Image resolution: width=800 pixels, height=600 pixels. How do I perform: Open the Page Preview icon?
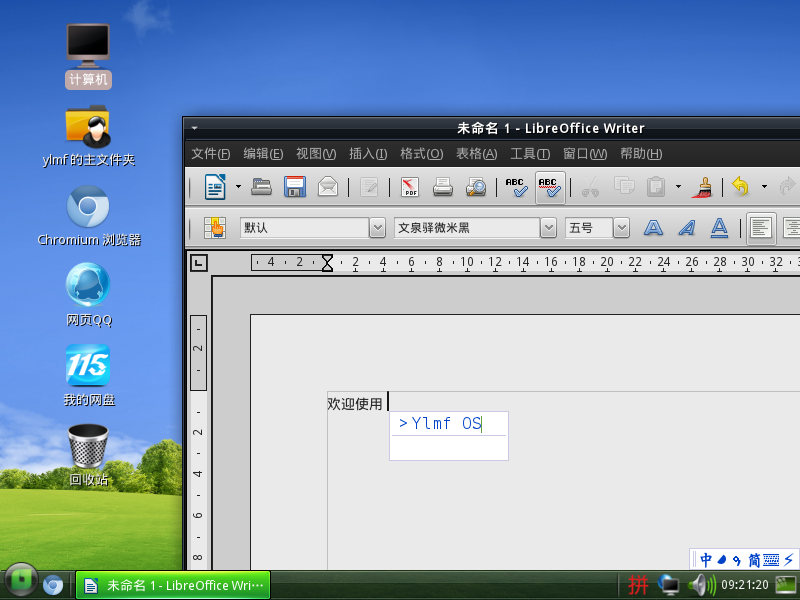tap(476, 186)
